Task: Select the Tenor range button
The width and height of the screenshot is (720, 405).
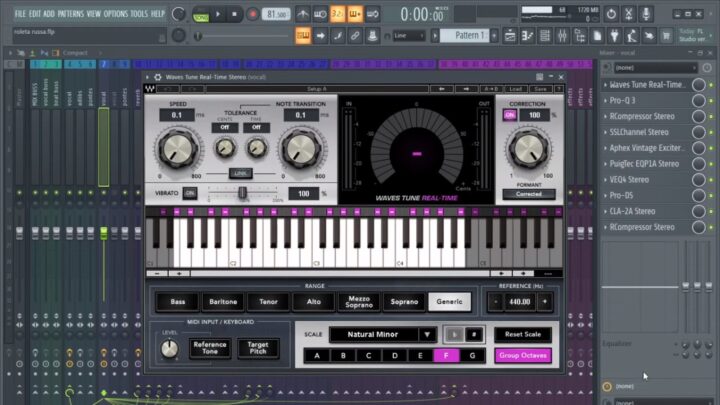Action: (268, 302)
